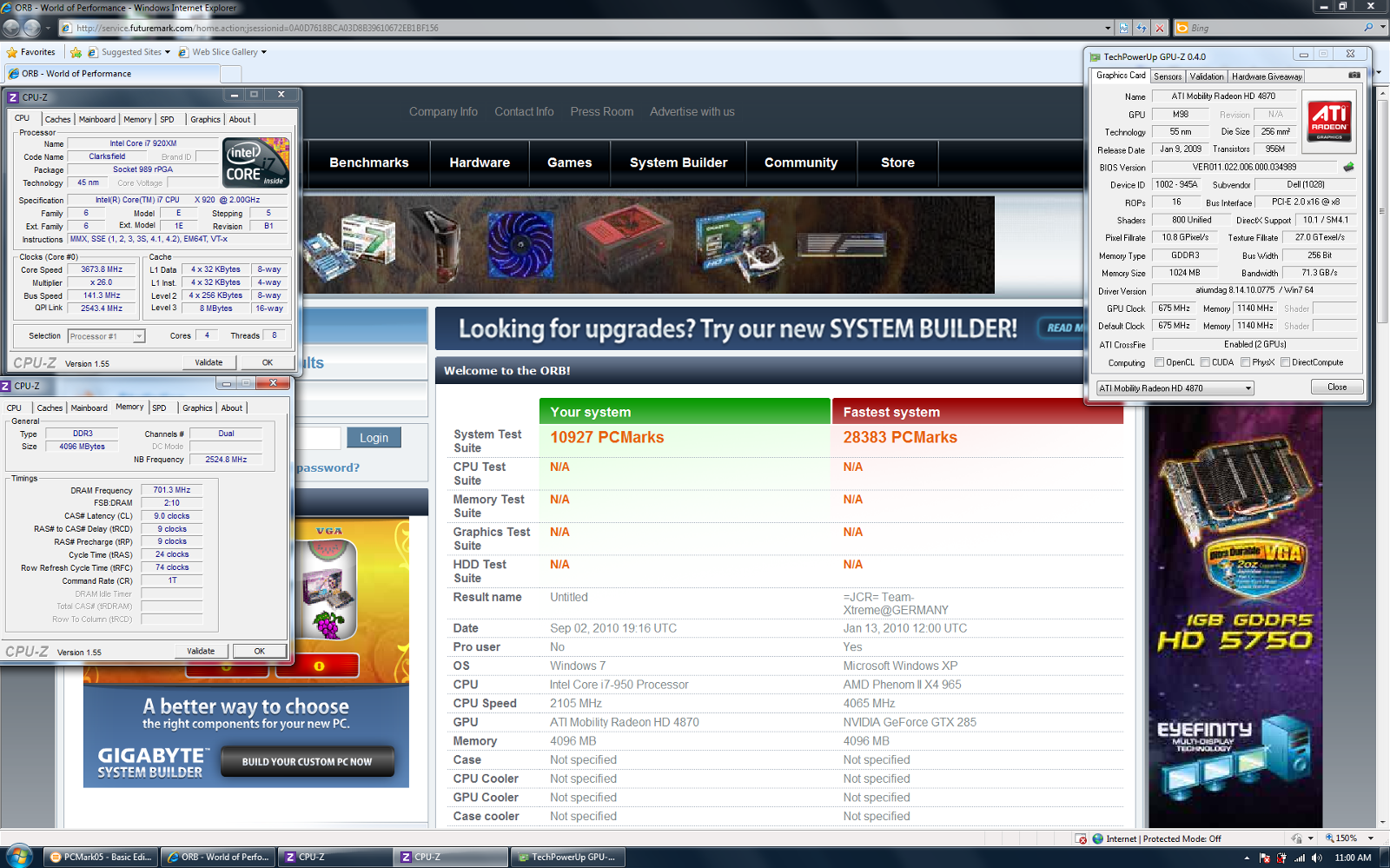
Task: Click the HD 5750 graphics card ad banner
Action: (x=1235, y=617)
